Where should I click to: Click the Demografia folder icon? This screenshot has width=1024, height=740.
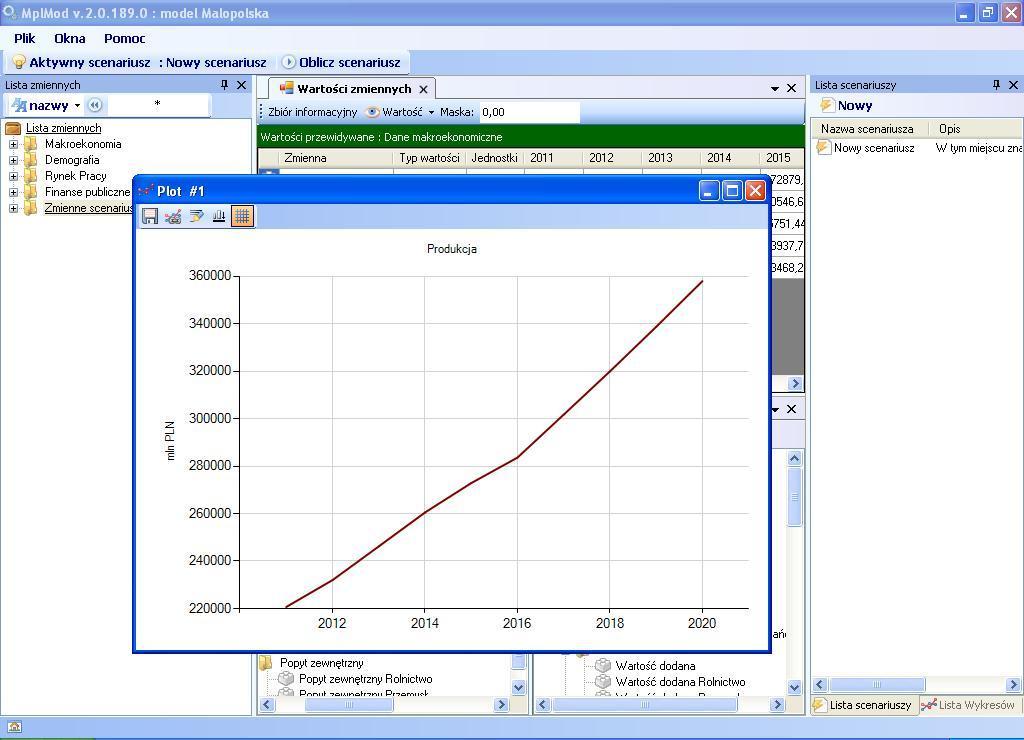pos(31,160)
